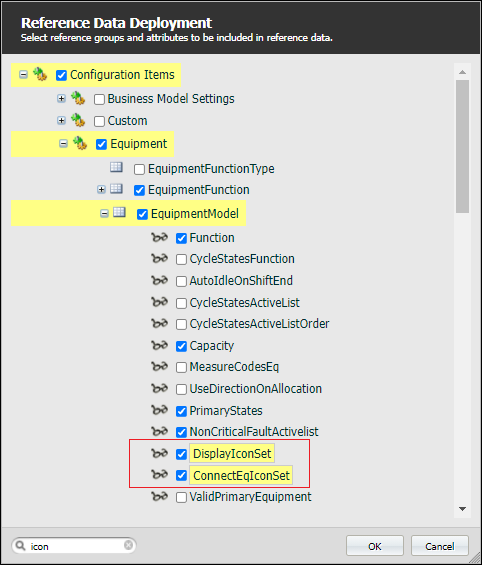Screen dimensions: 482x565
Task: Uncheck the ConnectEqIconSet checkbox
Action: pos(181,475)
